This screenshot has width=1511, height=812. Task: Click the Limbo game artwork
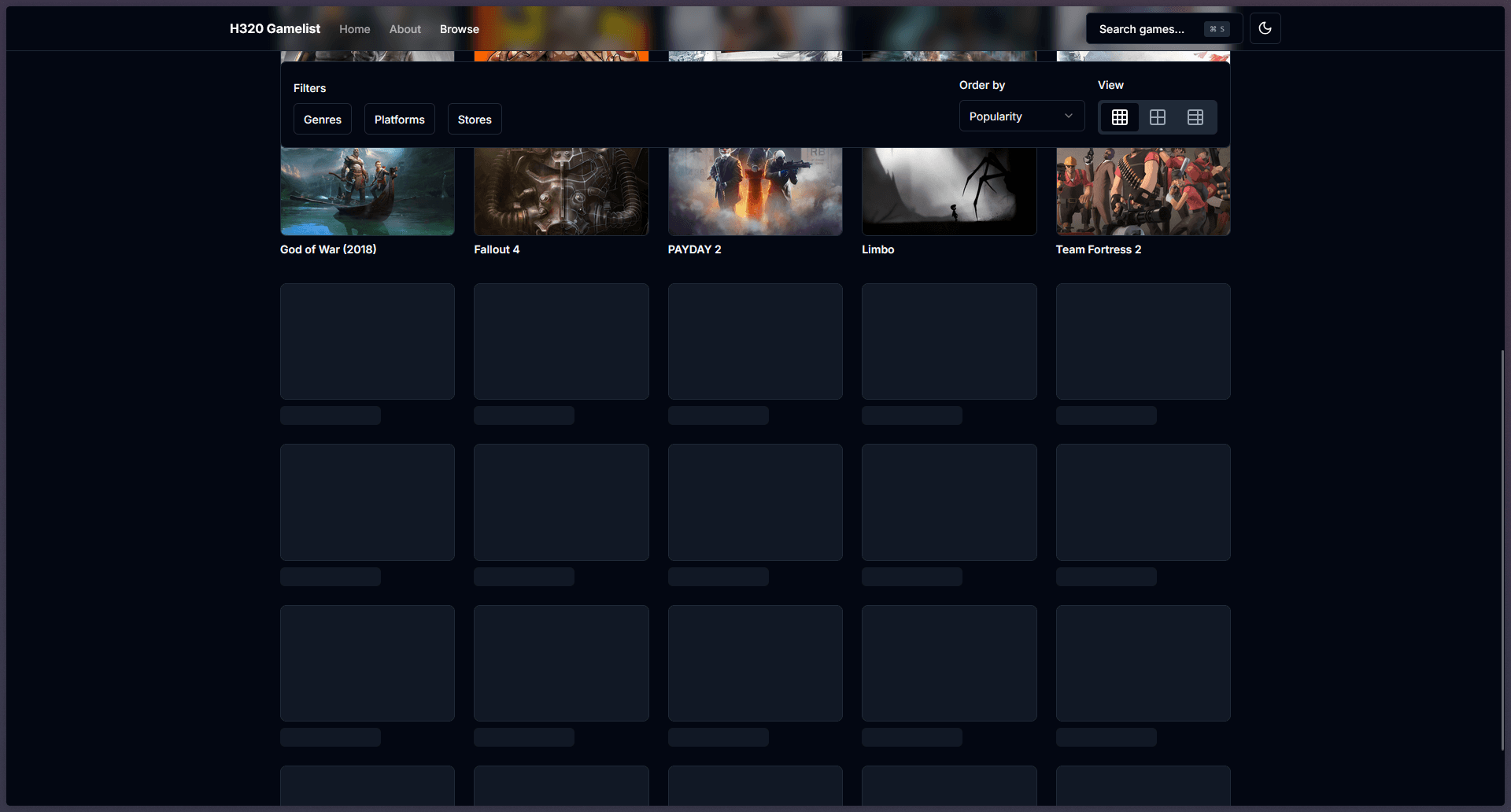[948, 190]
